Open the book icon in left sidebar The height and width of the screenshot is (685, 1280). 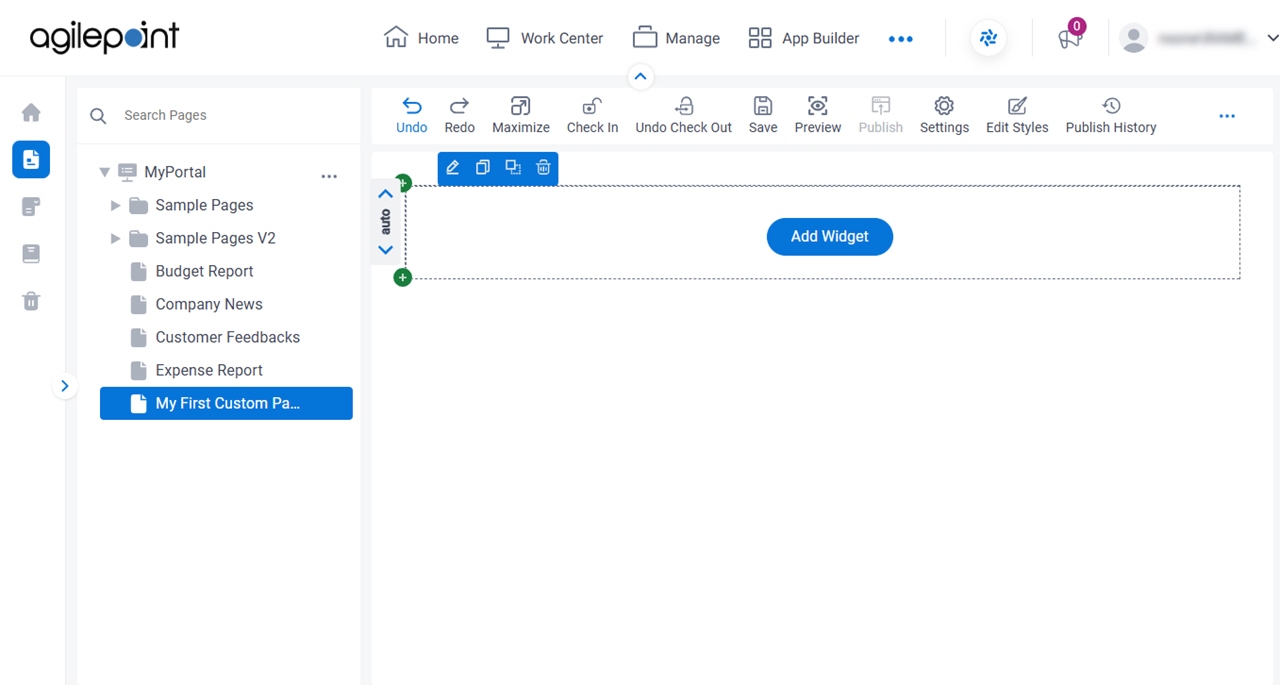(31, 254)
